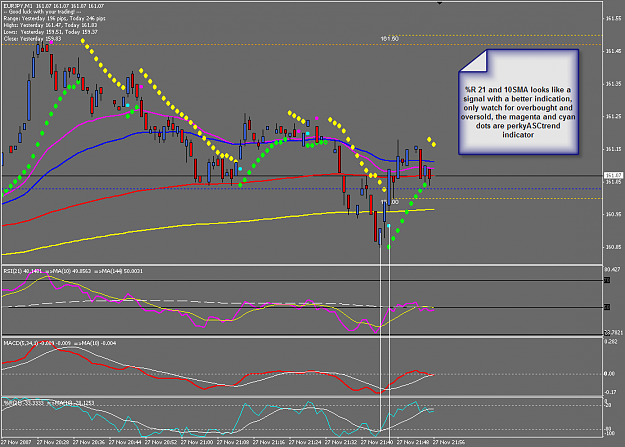Click the 161.25 price axis label
625x447 pixels.
(x=613, y=116)
